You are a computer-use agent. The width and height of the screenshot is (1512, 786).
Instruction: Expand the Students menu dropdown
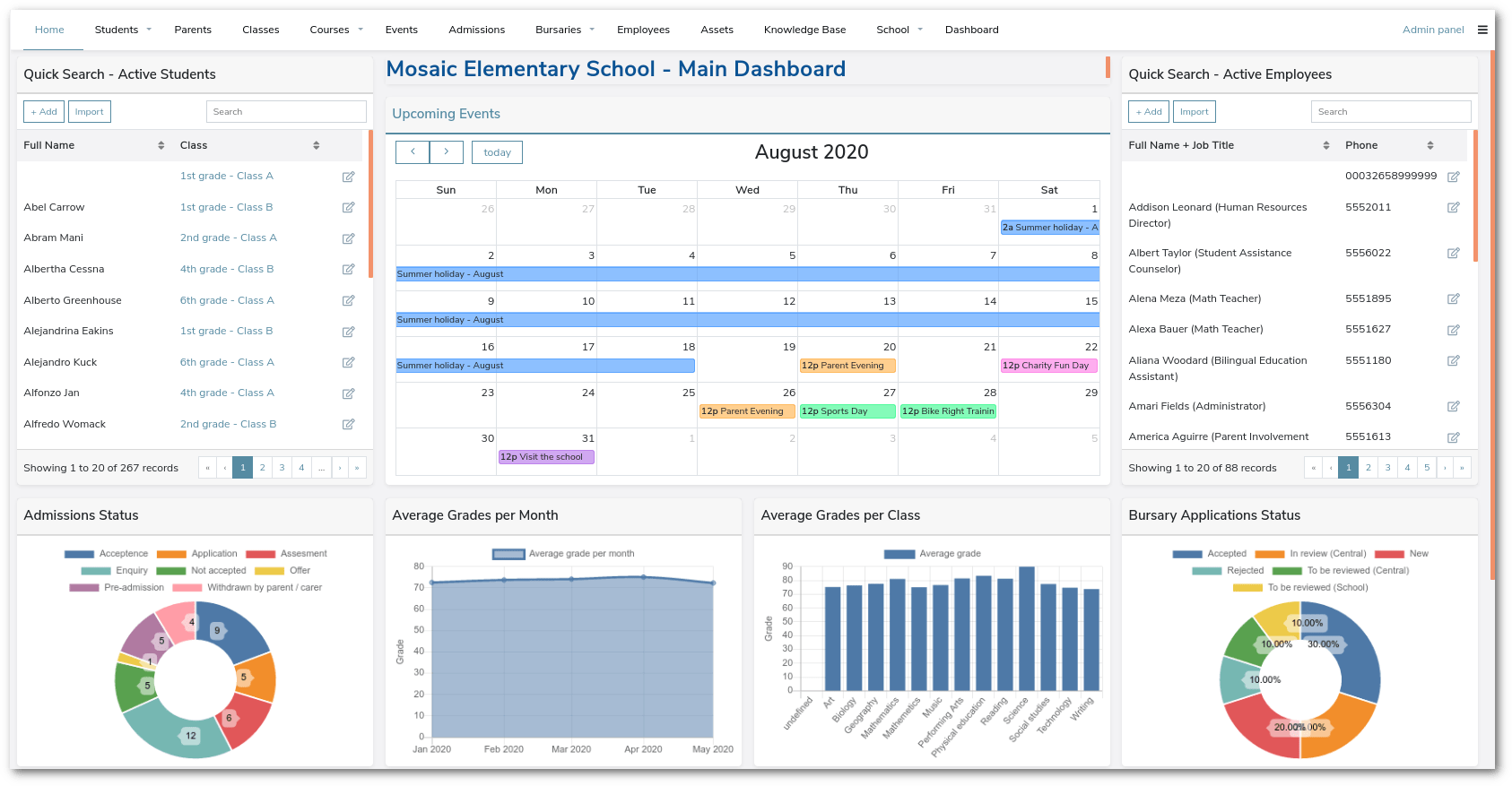pos(123,30)
